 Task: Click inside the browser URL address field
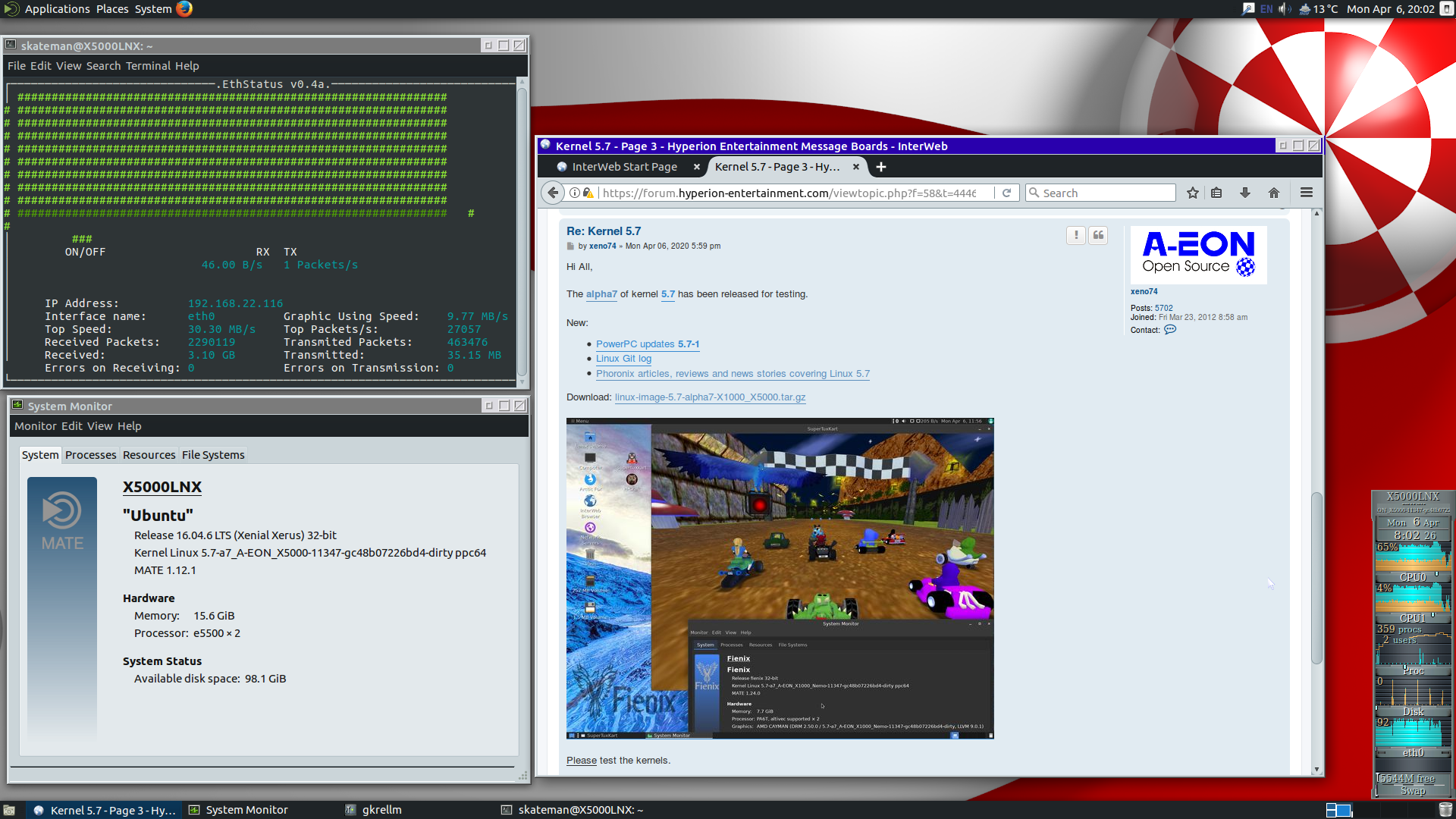[x=789, y=193]
